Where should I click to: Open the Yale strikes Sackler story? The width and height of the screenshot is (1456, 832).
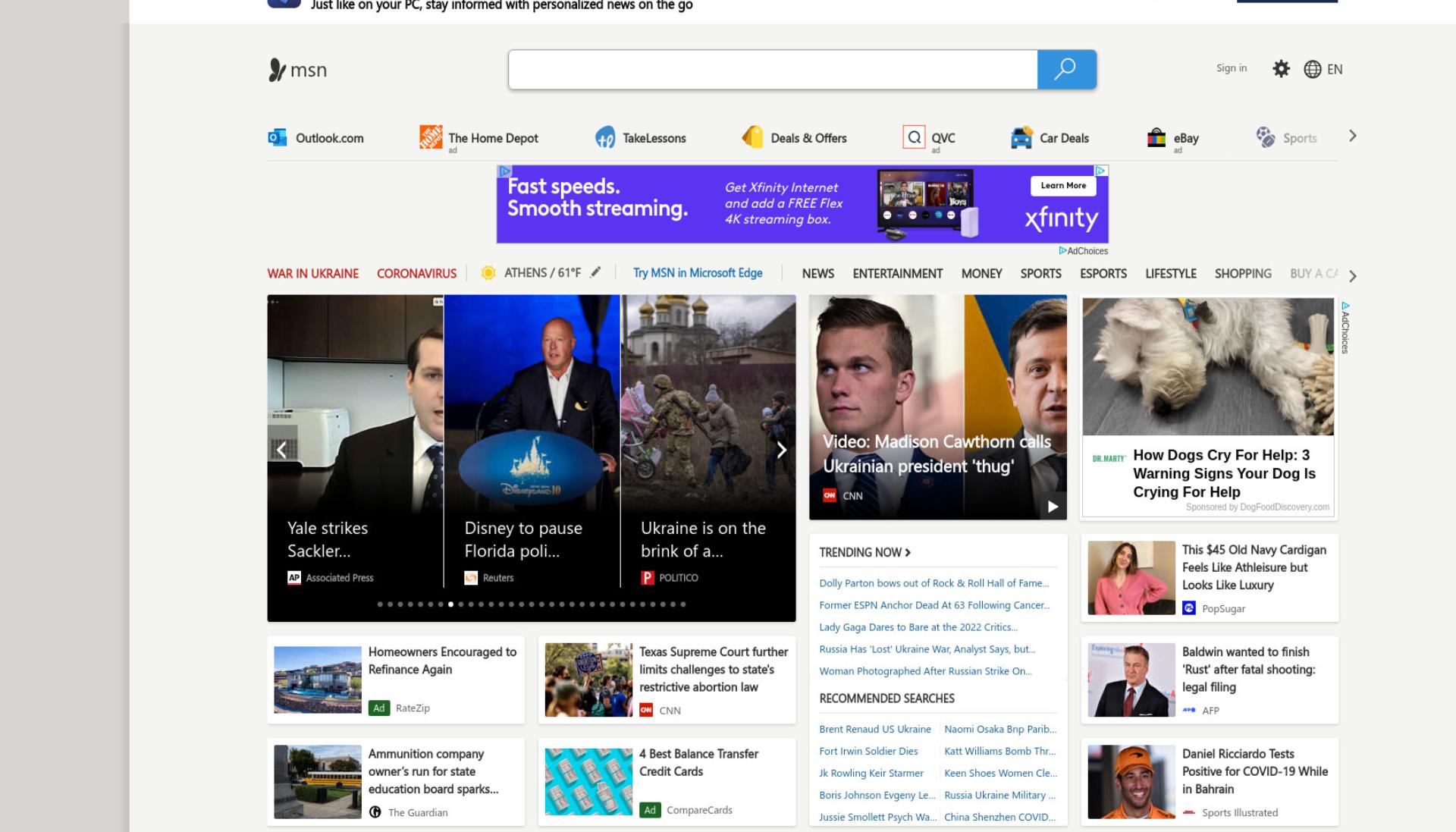click(x=328, y=539)
